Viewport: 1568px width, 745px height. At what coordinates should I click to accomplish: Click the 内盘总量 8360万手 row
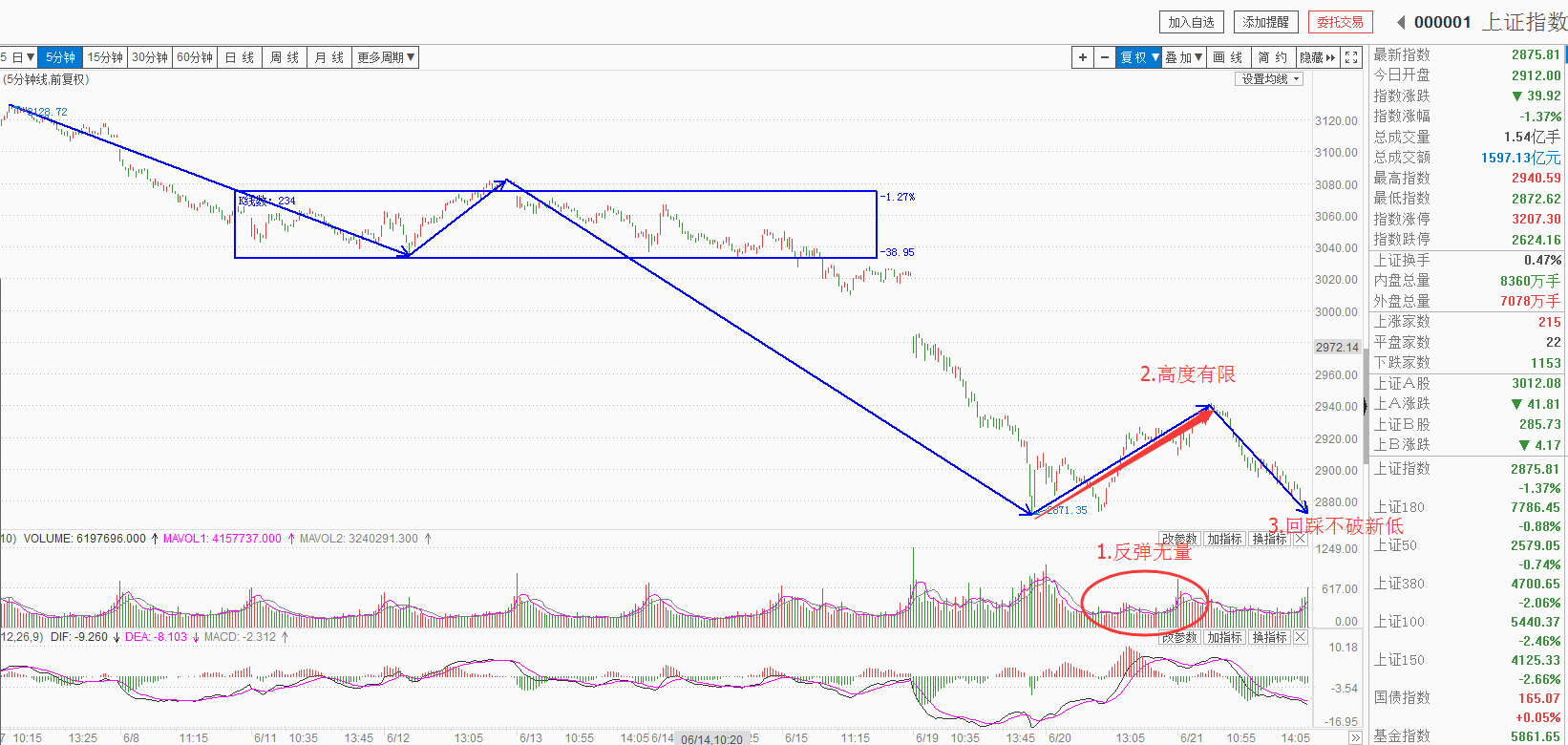(1467, 281)
